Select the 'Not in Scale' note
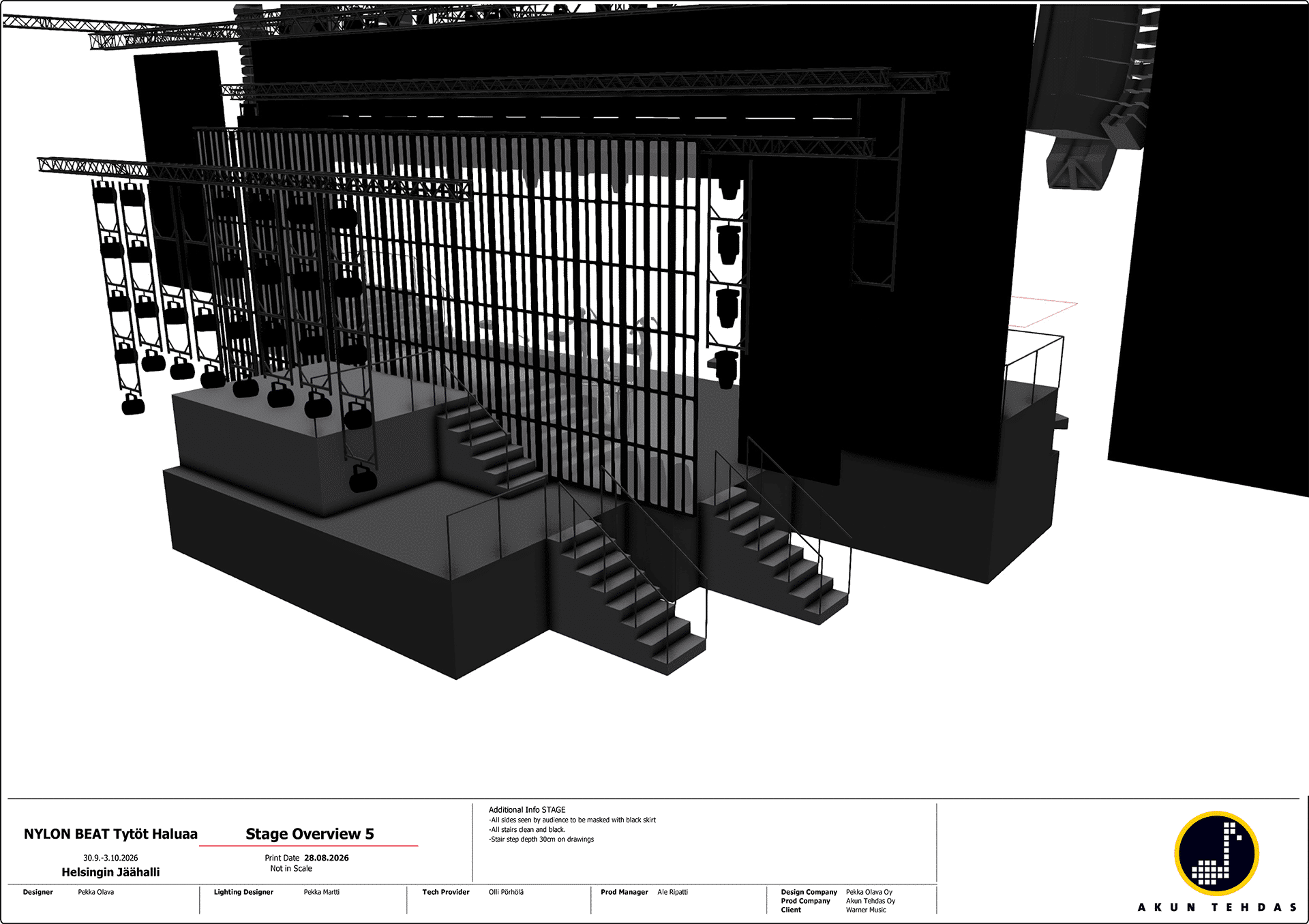1309x924 pixels. [x=291, y=868]
